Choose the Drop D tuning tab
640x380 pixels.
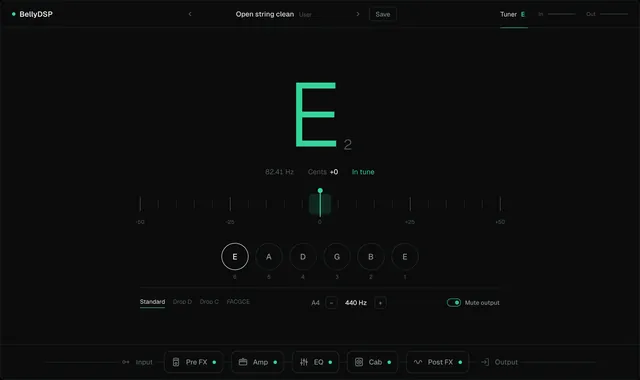(x=182, y=302)
